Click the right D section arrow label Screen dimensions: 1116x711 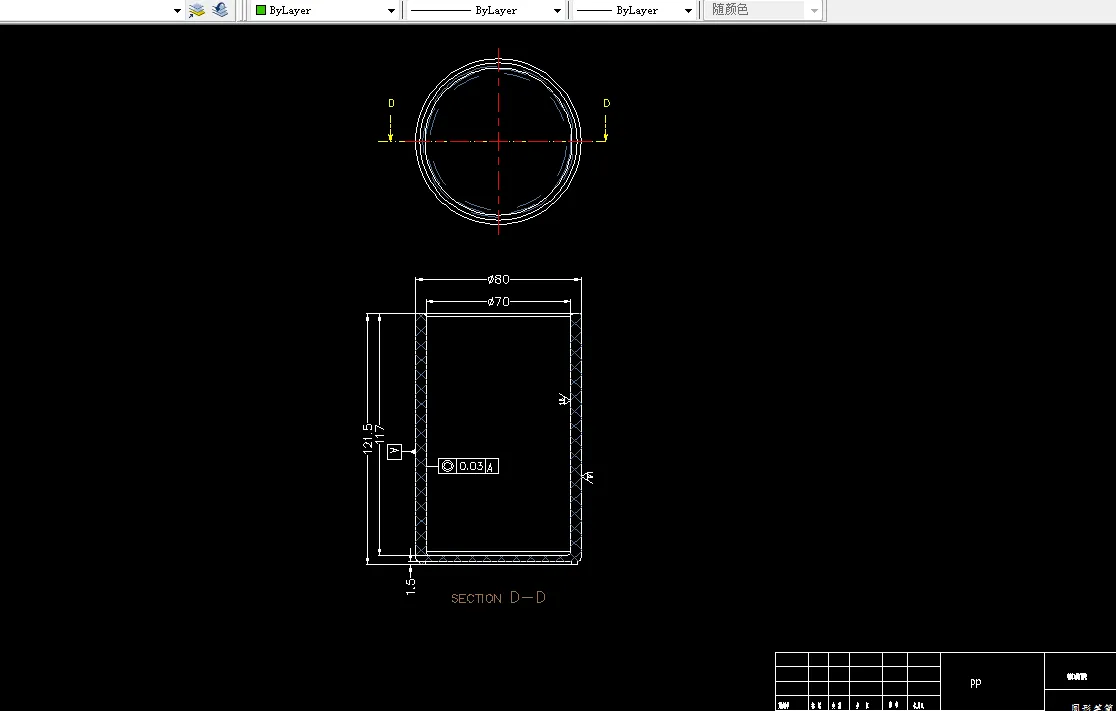click(606, 103)
